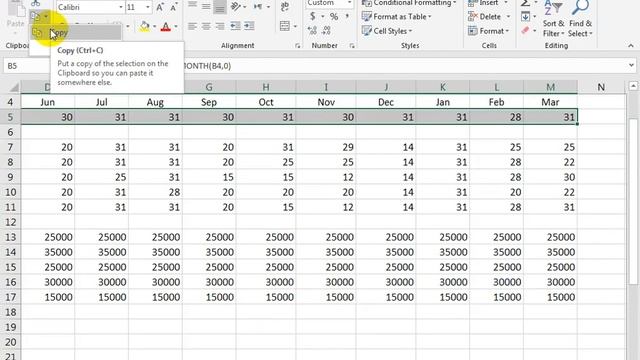Toggle Align Right
Screen dimensions: 640x360
pos(220,26)
